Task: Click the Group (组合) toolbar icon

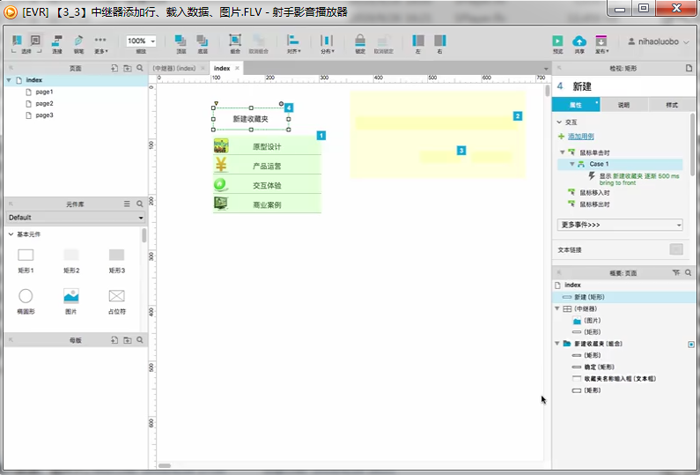Action: tap(235, 40)
